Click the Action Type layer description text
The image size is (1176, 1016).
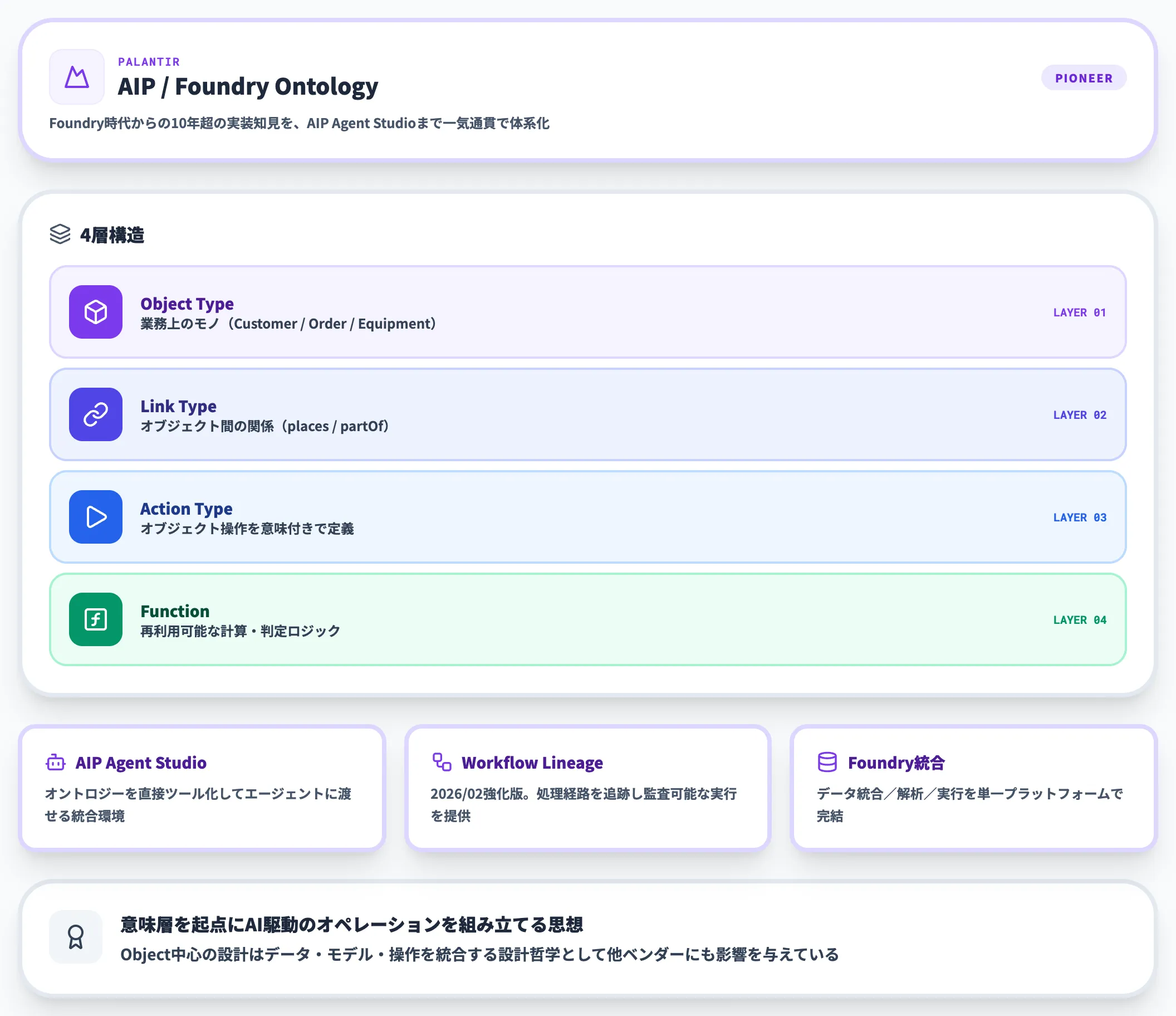tap(248, 529)
